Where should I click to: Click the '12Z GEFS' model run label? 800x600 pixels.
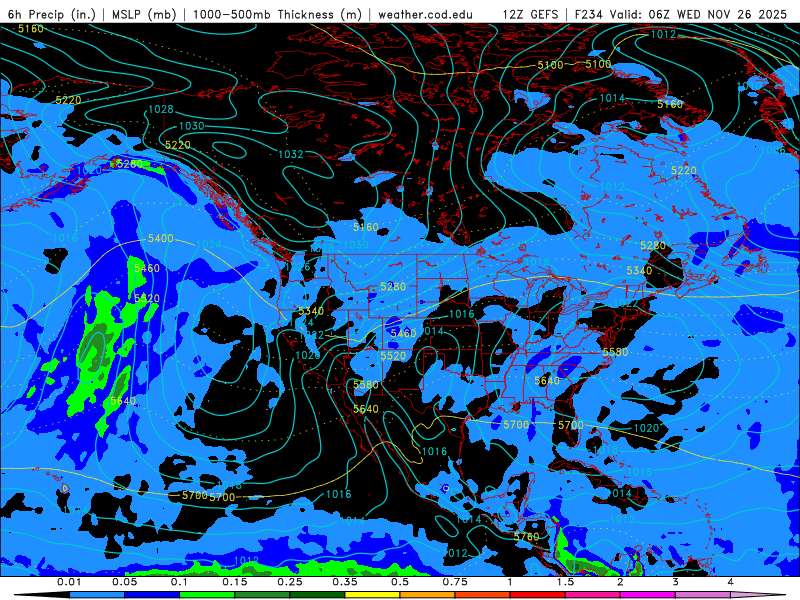[x=531, y=14]
